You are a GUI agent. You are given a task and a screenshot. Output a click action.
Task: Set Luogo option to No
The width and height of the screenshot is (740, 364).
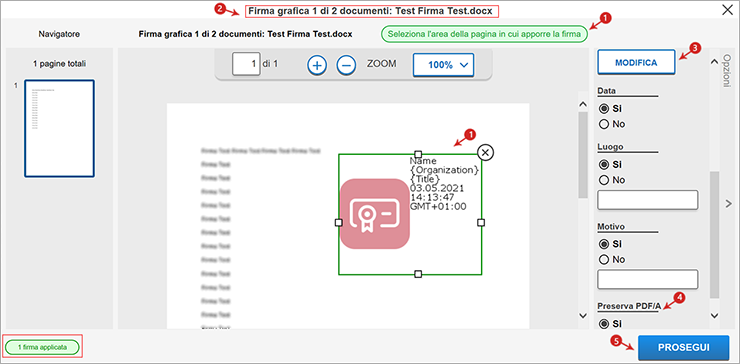click(603, 180)
